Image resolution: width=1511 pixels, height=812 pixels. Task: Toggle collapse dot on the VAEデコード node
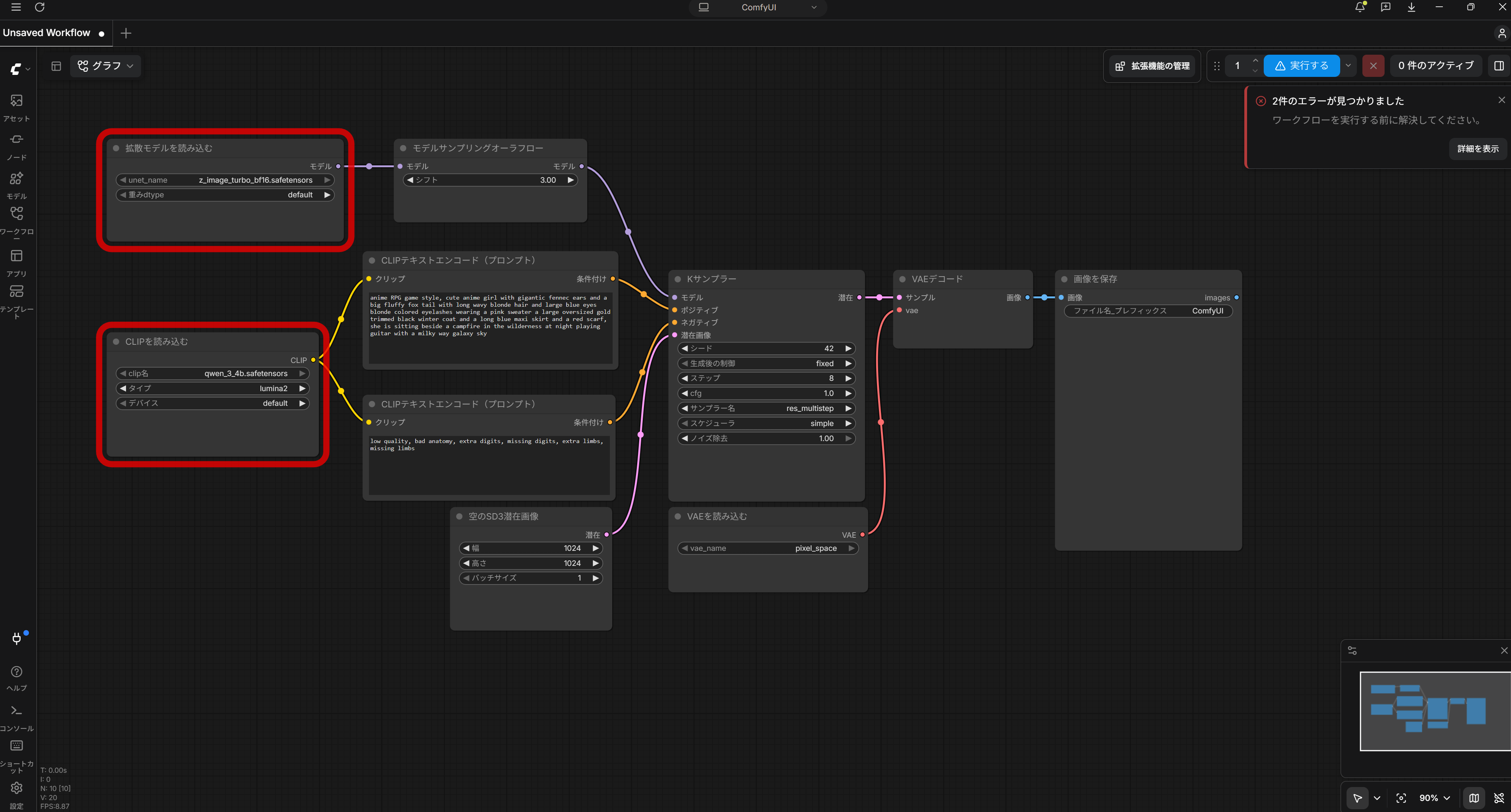click(x=902, y=279)
